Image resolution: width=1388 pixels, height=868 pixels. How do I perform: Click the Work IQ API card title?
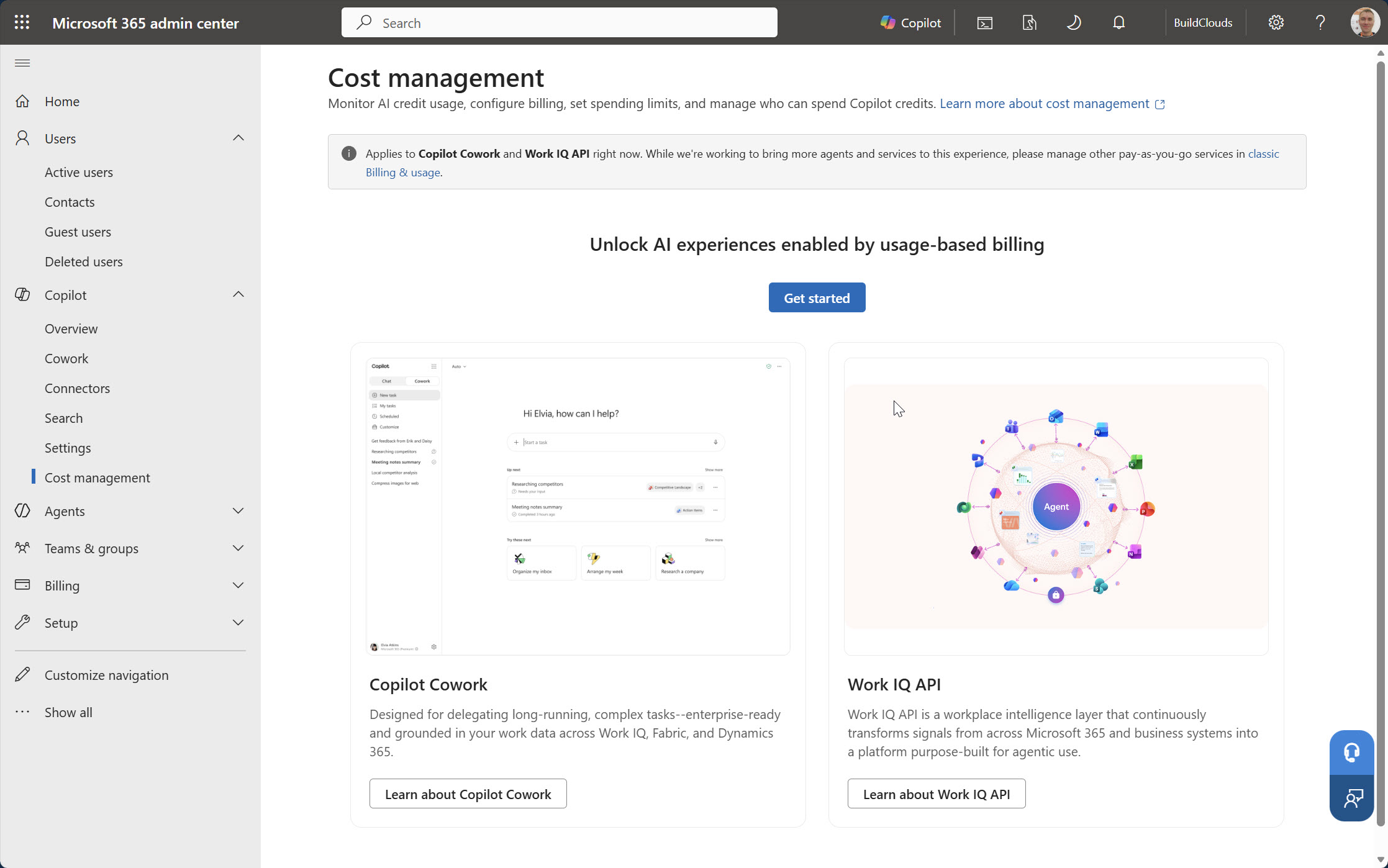[894, 684]
